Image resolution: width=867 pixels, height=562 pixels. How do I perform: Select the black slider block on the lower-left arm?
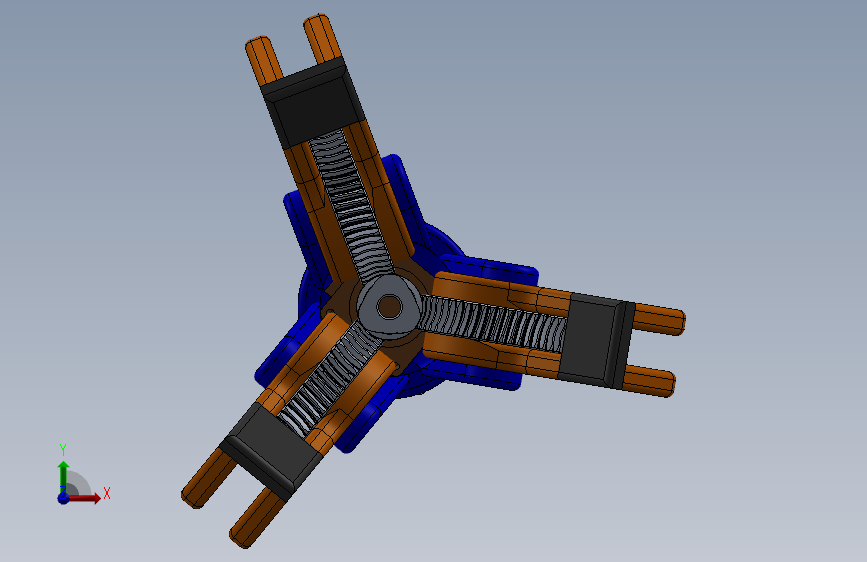click(271, 451)
